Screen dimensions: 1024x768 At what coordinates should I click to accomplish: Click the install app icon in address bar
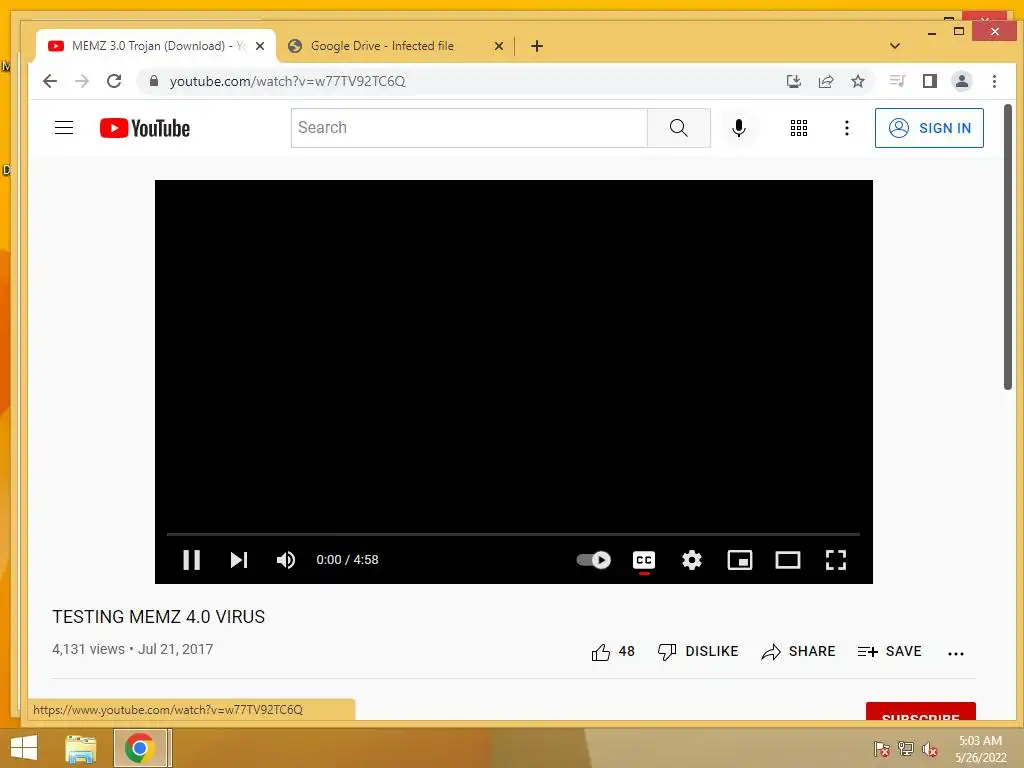pos(793,81)
